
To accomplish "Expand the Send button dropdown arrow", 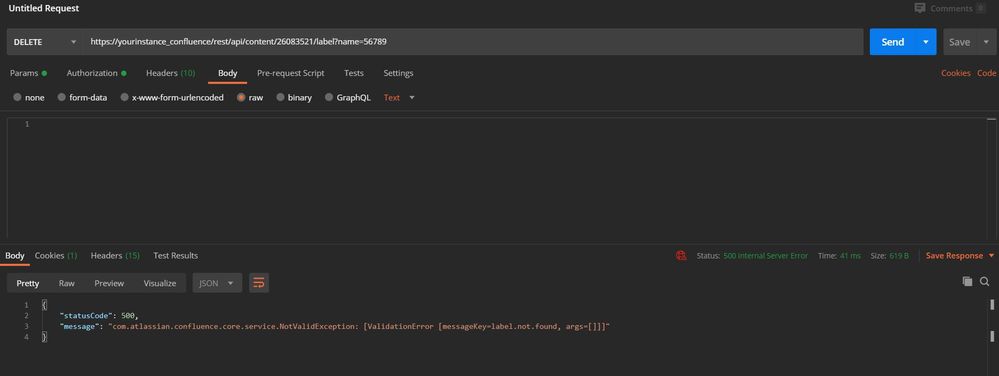I will point(925,42).
